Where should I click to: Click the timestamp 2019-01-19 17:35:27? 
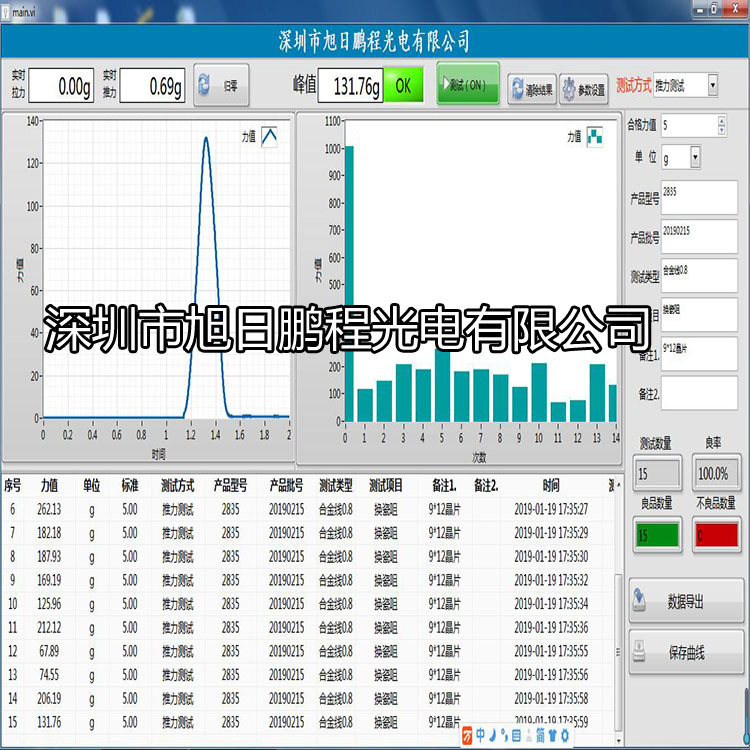(551, 509)
